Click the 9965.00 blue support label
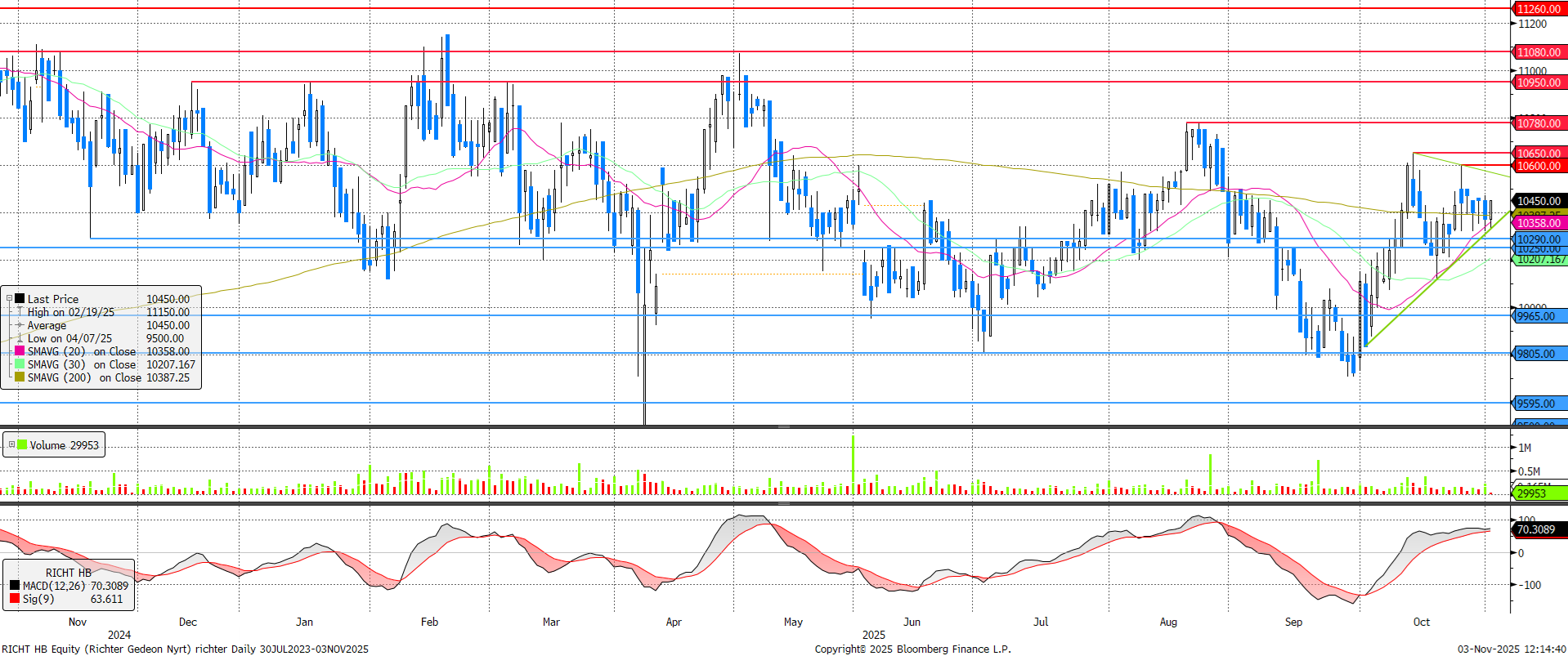 pyautogui.click(x=1537, y=316)
